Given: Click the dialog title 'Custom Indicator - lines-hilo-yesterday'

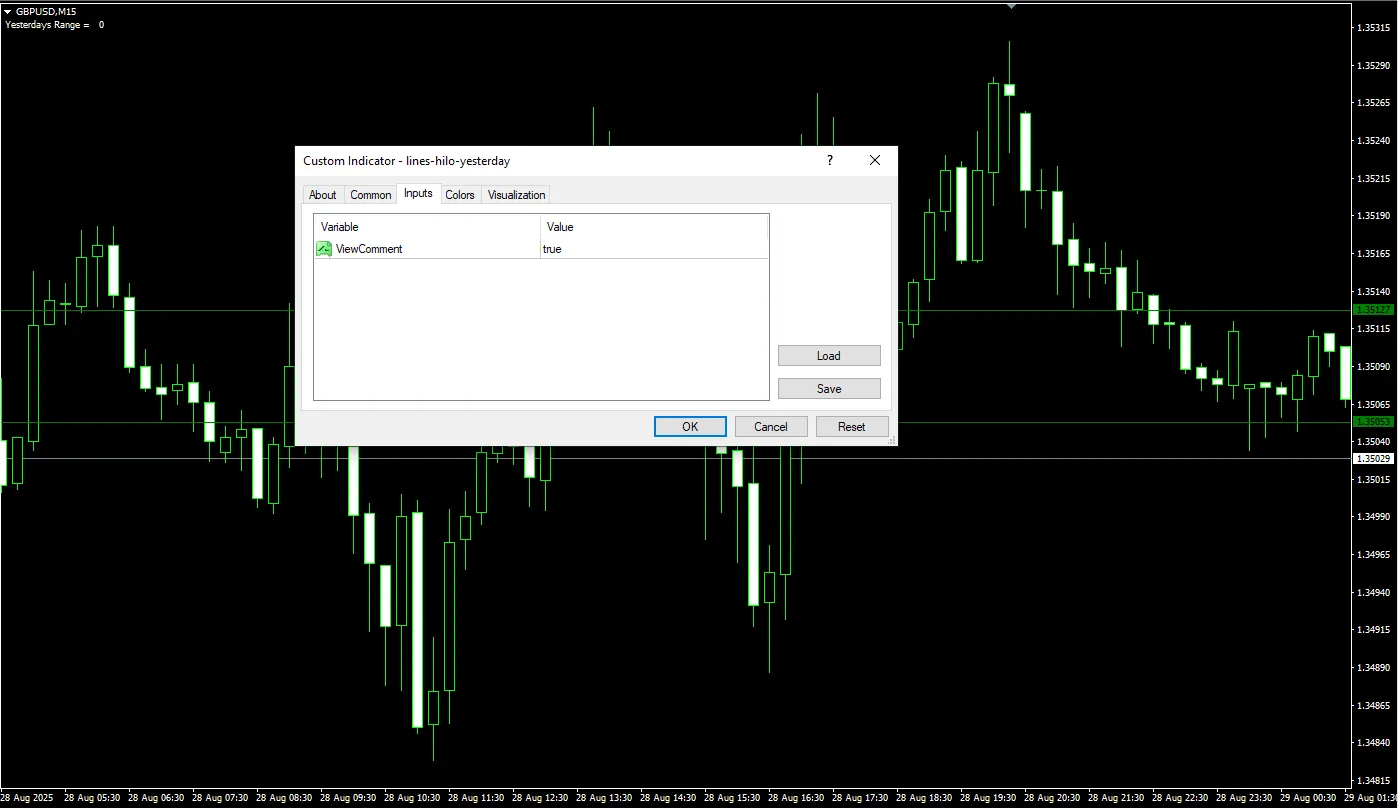Looking at the screenshot, I should [407, 161].
